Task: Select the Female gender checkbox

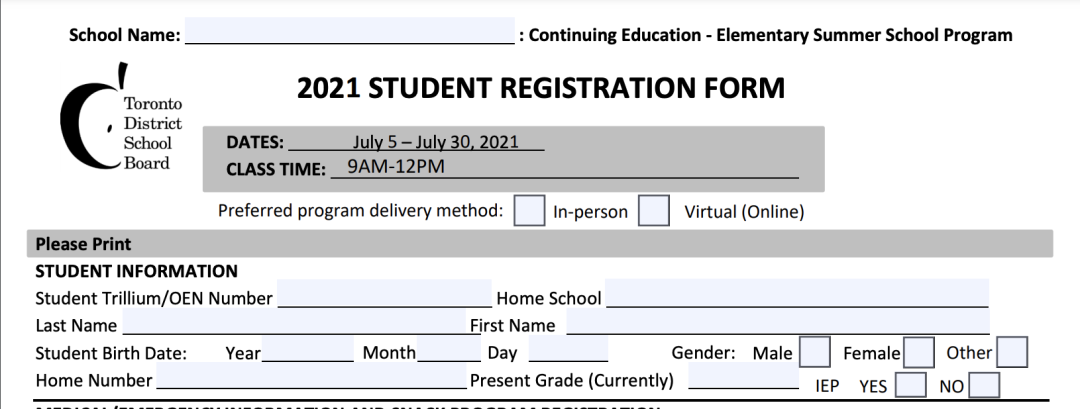Action: 919,352
